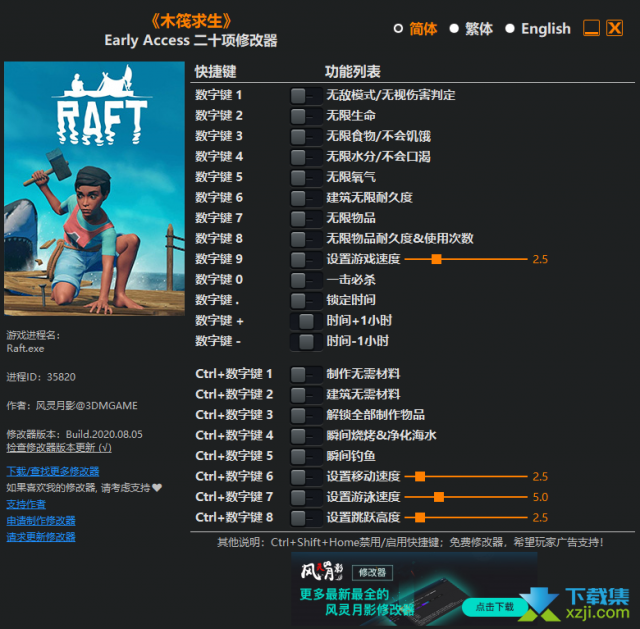Click the Ctrl+数字键 4 hotkey label
The width and height of the screenshot is (640, 629).
coord(234,435)
